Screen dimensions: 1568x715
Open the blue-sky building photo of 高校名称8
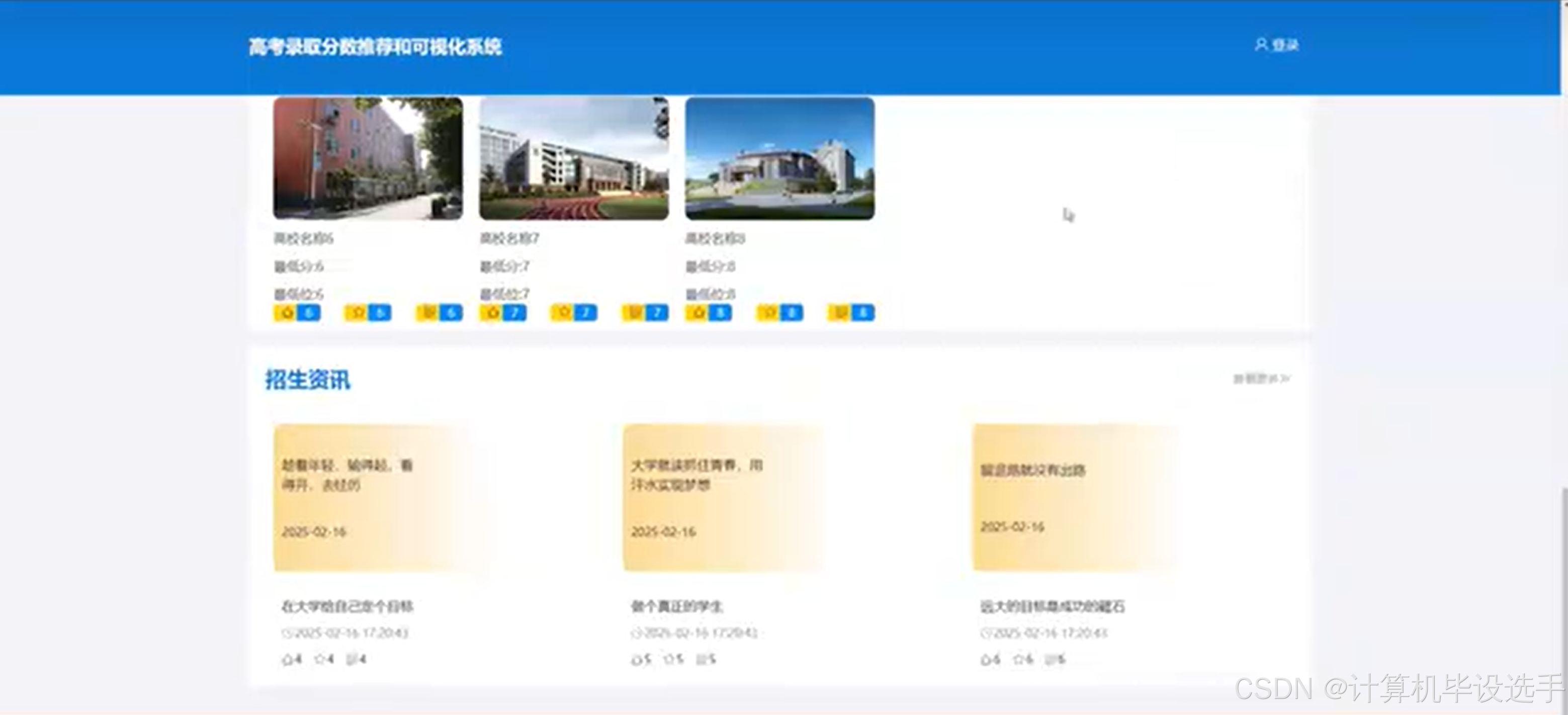click(780, 158)
